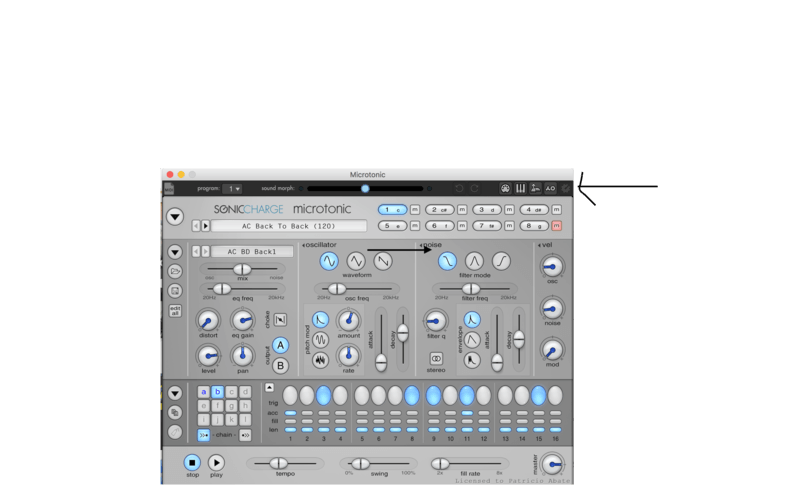Open the drum patch menu arrow
This screenshot has height=500, width=800.
point(175,252)
